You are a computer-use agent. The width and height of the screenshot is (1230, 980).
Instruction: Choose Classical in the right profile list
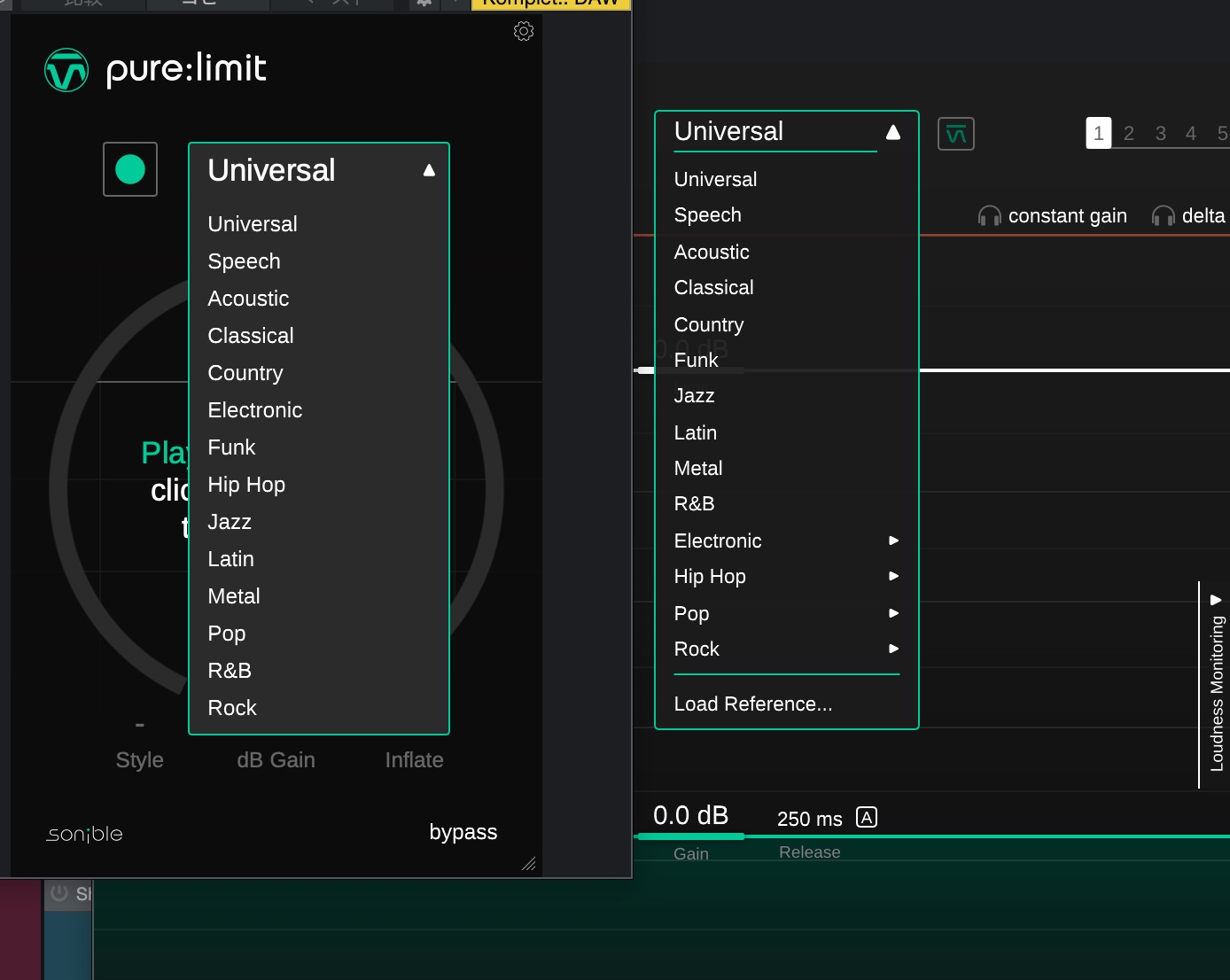point(713,288)
